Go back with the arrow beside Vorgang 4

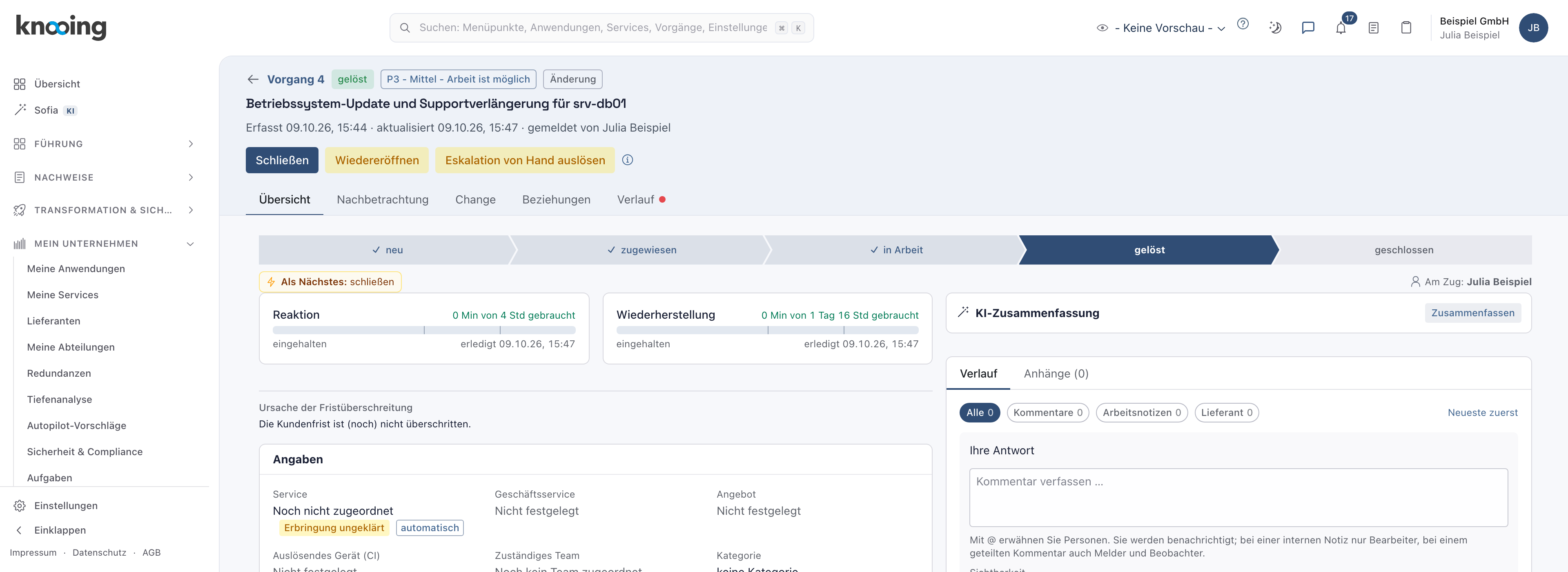coord(253,79)
